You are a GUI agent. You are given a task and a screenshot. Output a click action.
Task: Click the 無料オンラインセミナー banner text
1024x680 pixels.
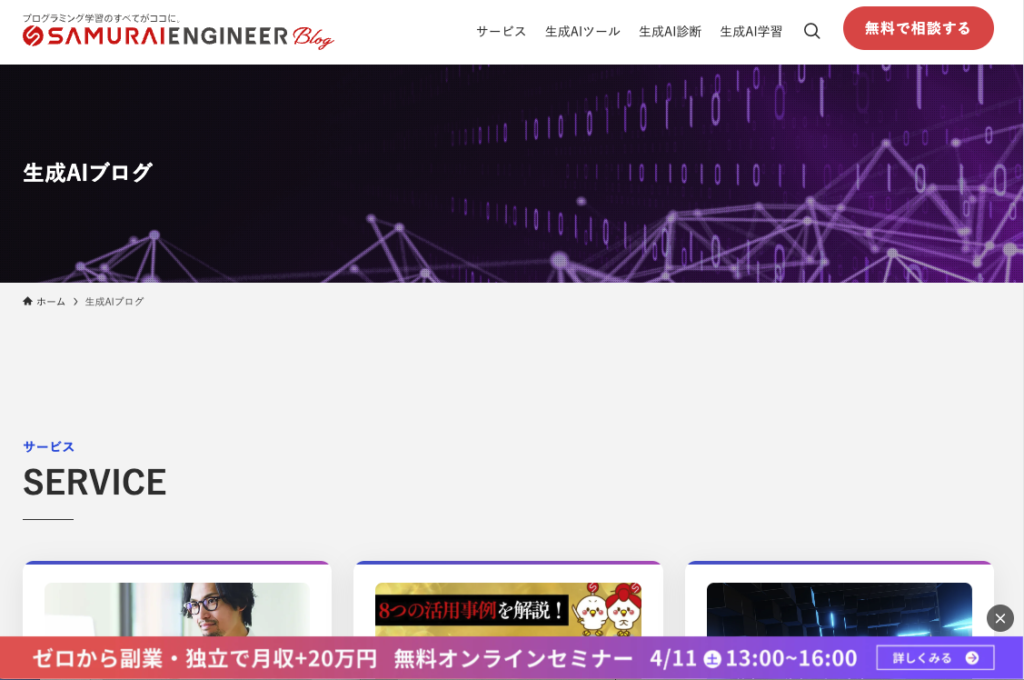513,658
